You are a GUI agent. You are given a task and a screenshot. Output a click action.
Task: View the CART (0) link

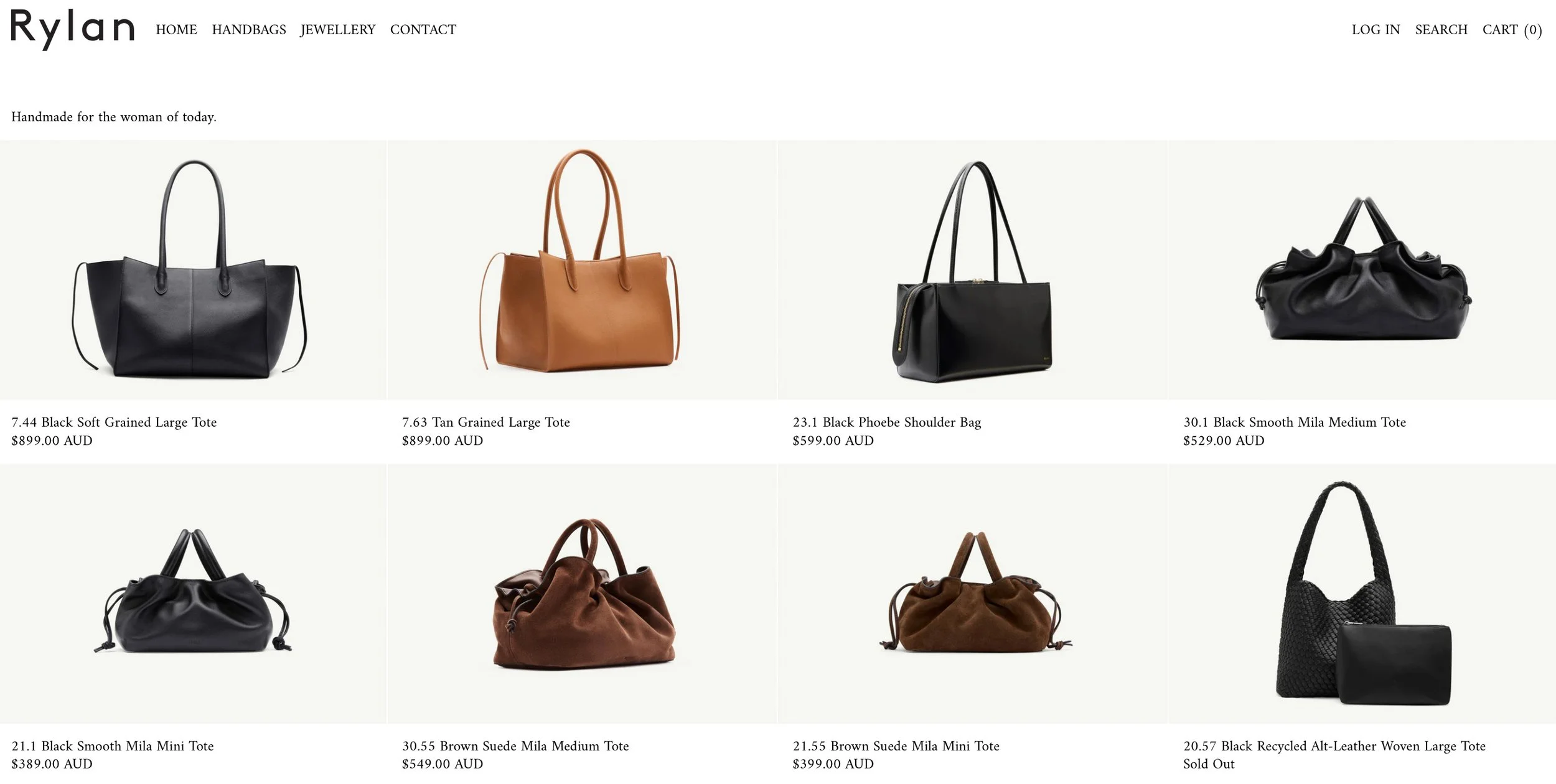point(1512,30)
